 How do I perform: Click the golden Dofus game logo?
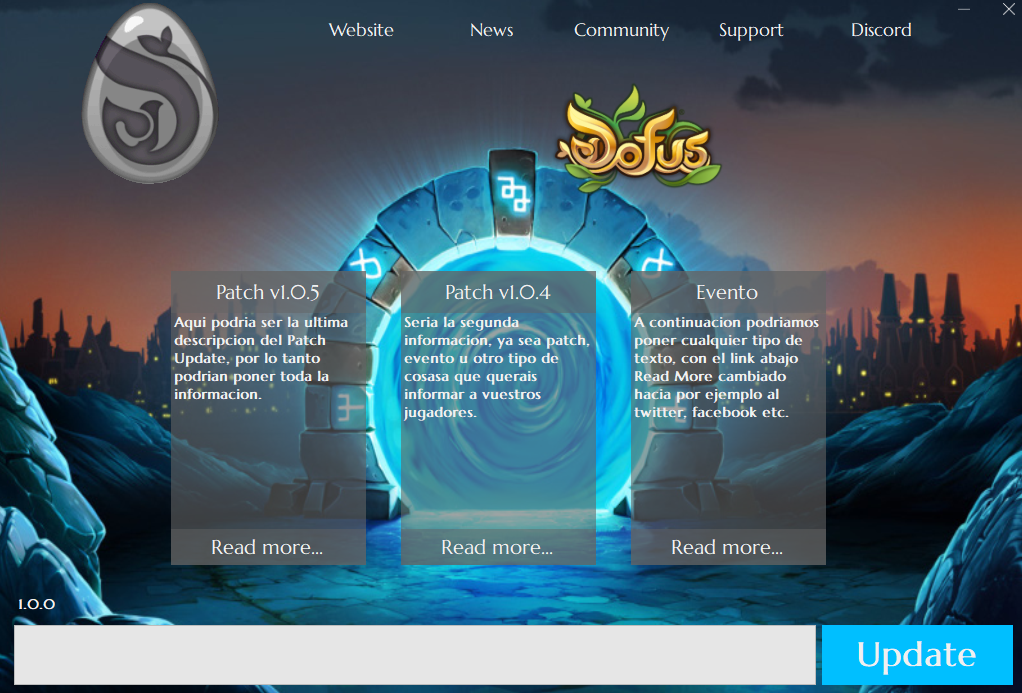click(x=638, y=139)
